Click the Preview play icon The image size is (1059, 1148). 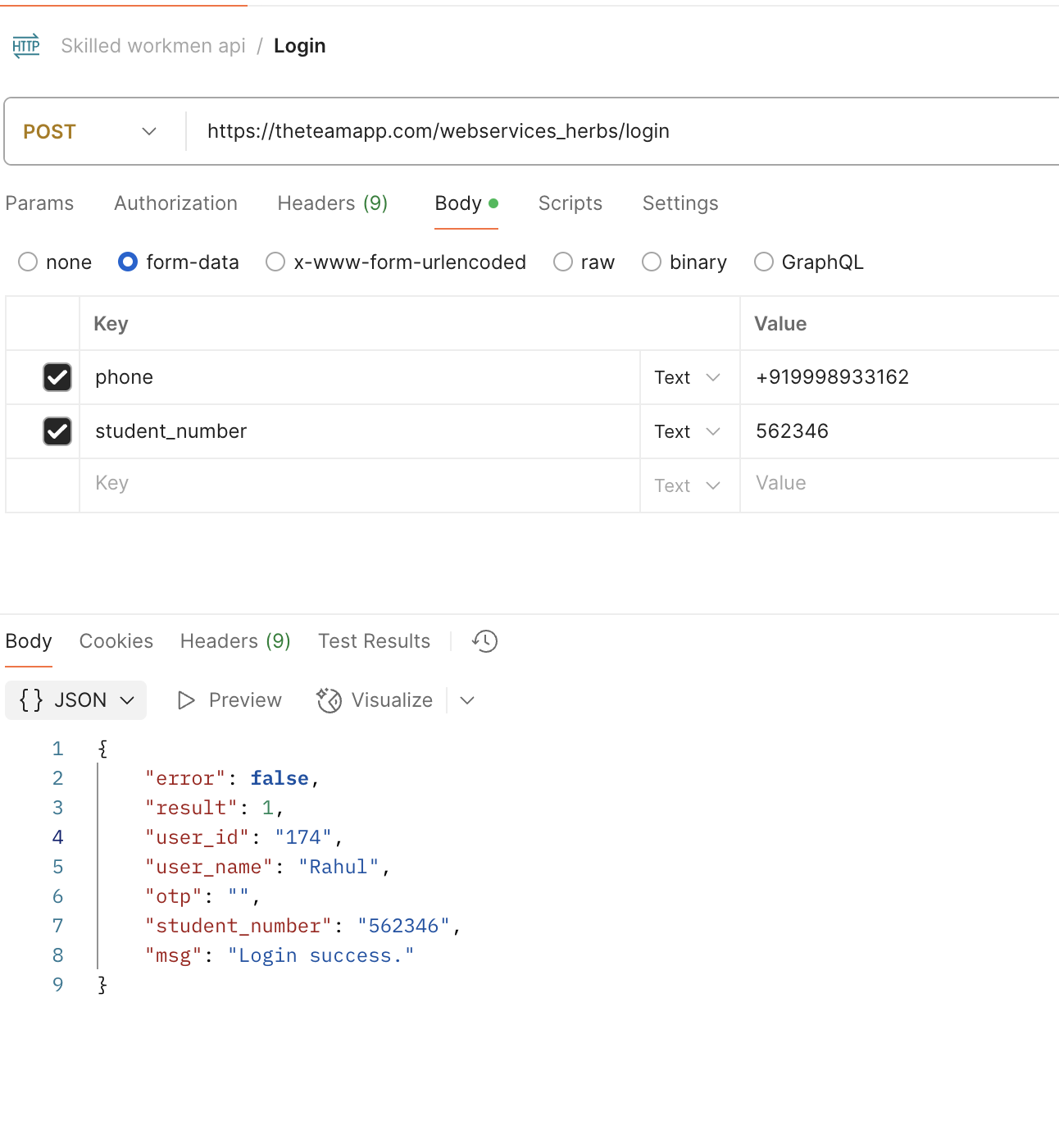186,700
